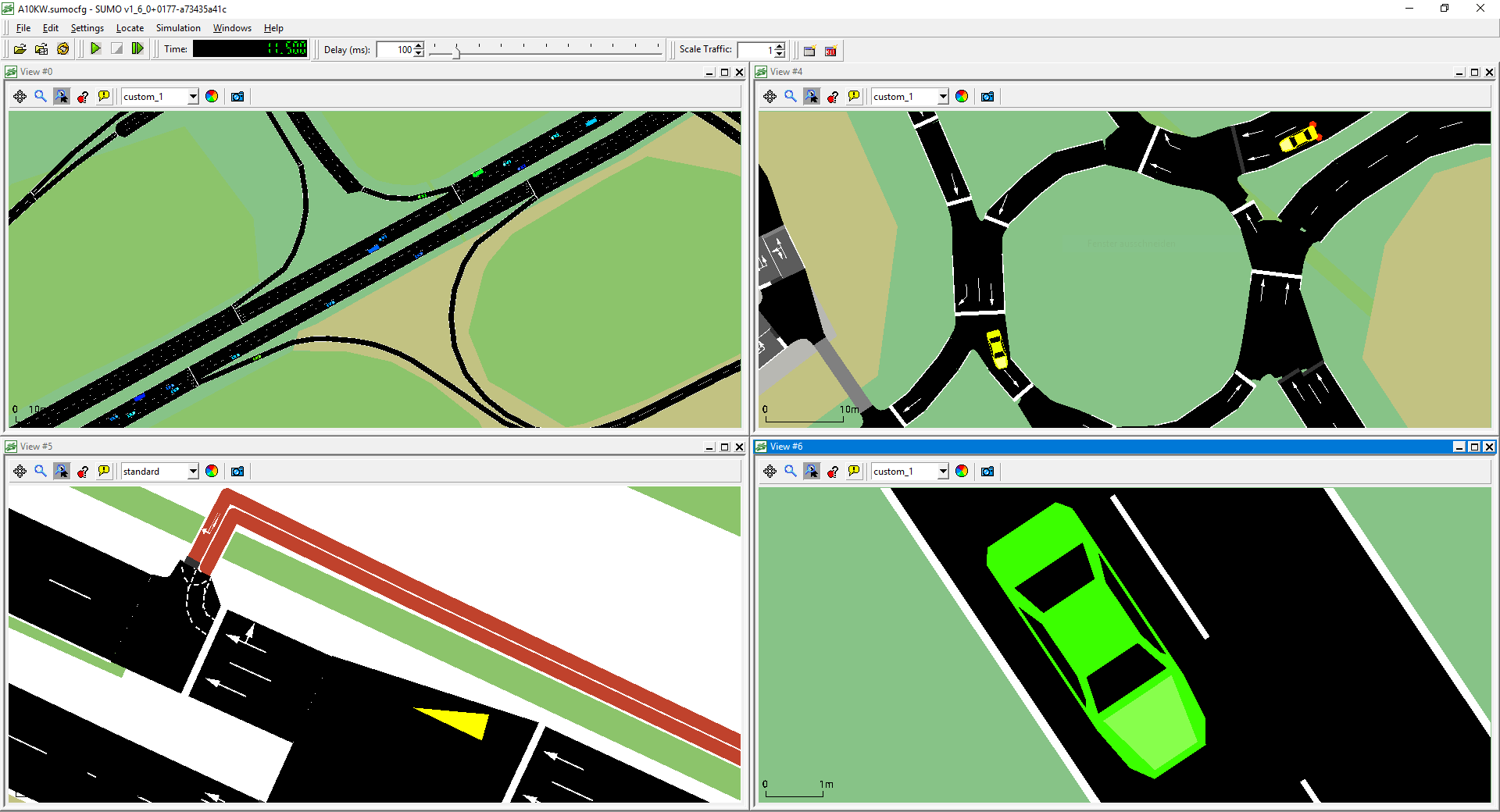Screen dimensions: 1500x812
Task: Open the Simulation menu
Action: pos(178,28)
